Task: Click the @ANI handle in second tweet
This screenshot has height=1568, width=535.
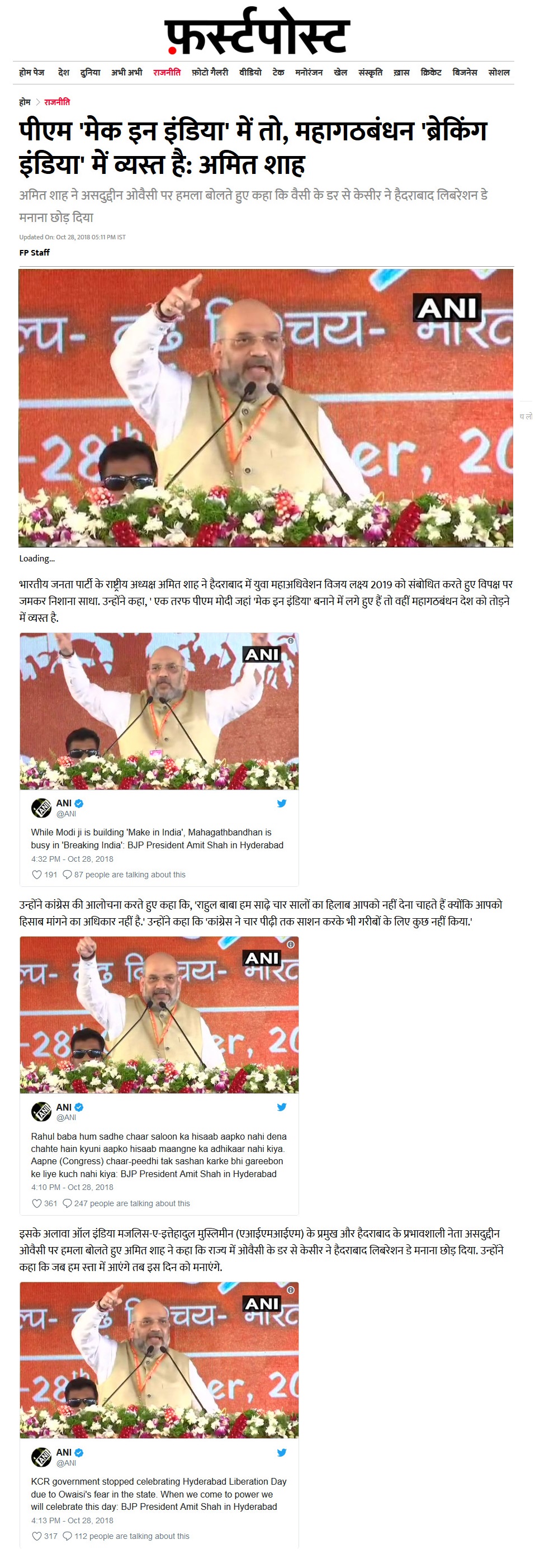Action: [67, 1118]
